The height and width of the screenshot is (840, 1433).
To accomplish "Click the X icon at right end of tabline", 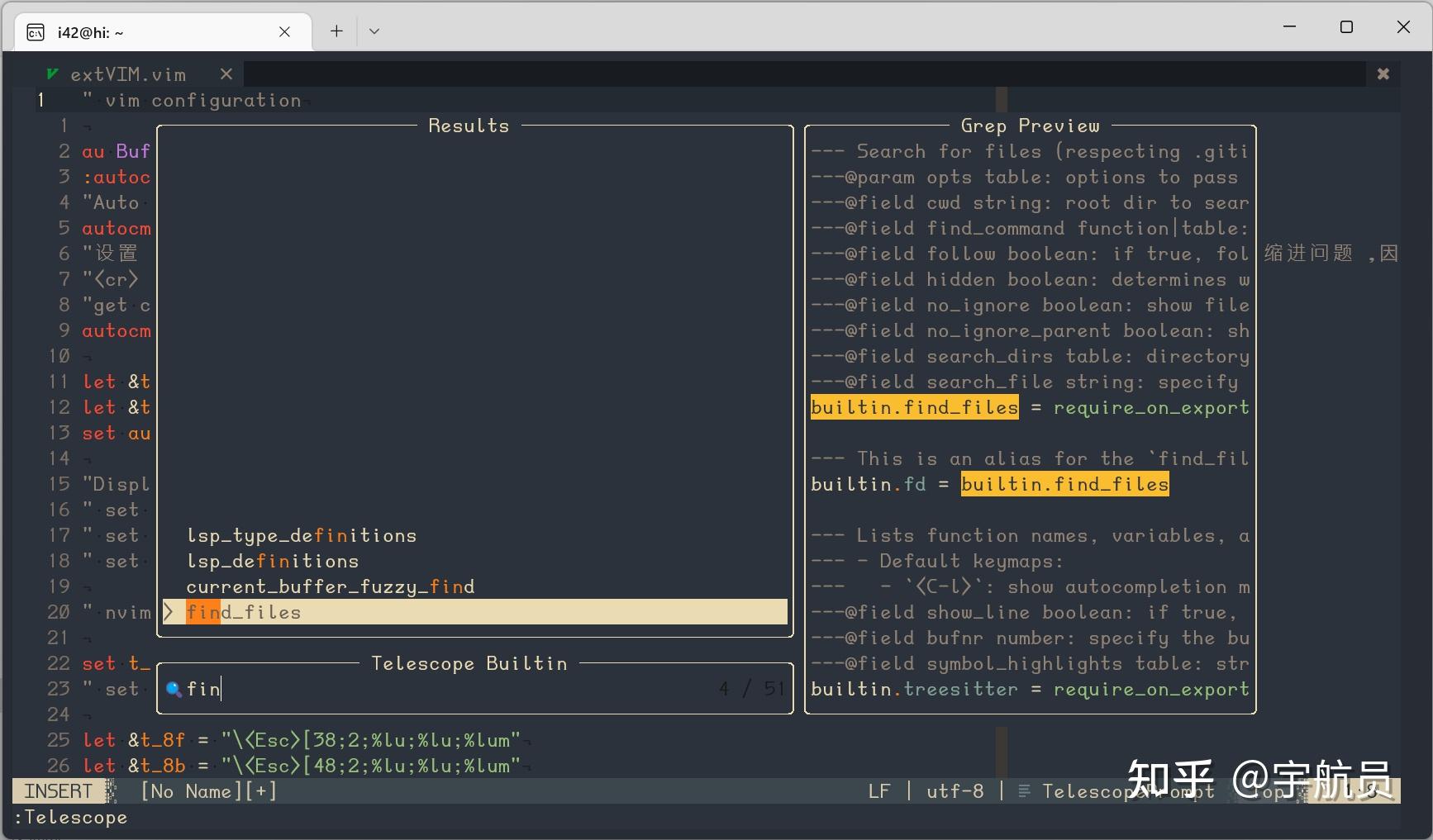I will click(1383, 74).
